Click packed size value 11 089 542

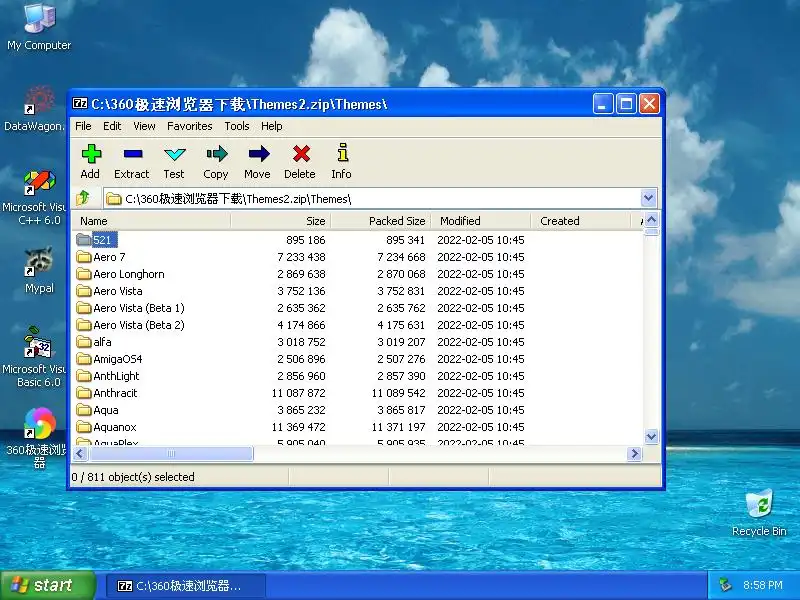click(x=398, y=393)
